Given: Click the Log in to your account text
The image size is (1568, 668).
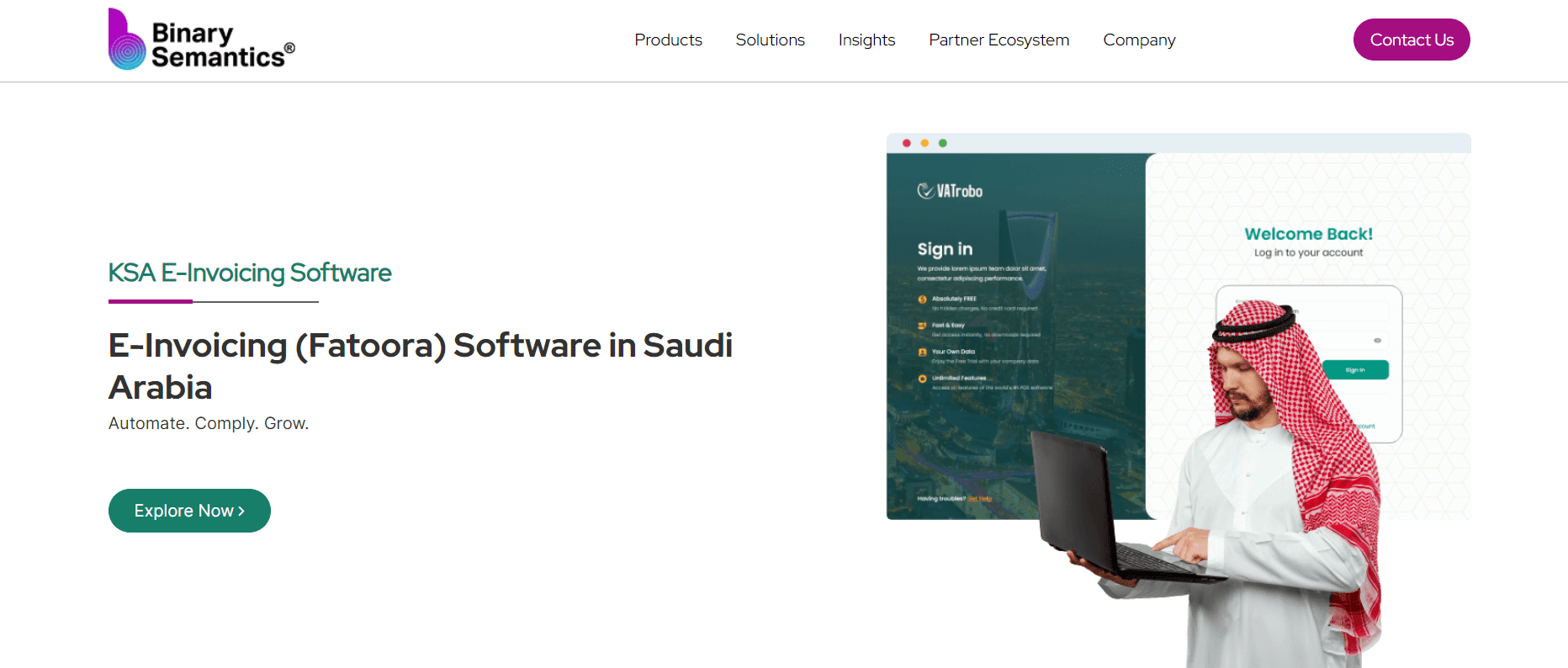Looking at the screenshot, I should pyautogui.click(x=1308, y=252).
